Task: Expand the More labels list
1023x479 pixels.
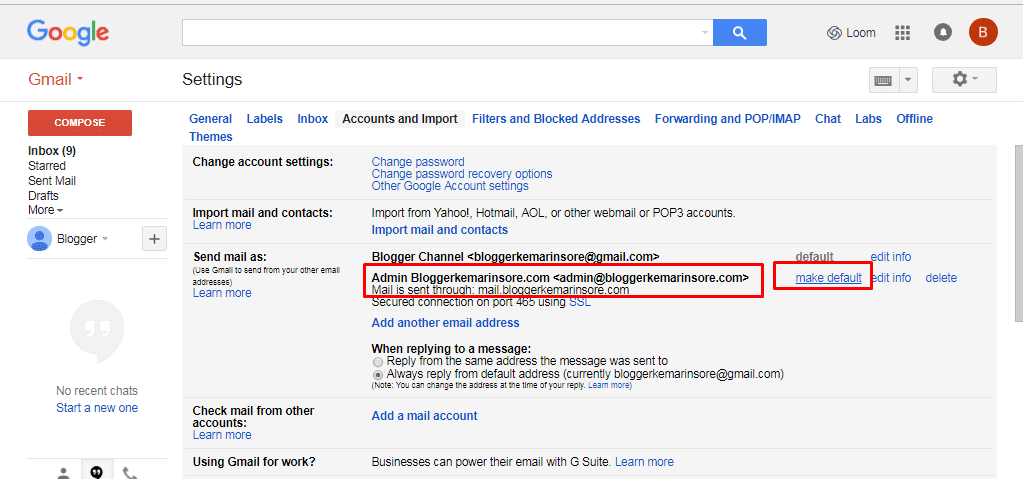Action: (x=45, y=211)
